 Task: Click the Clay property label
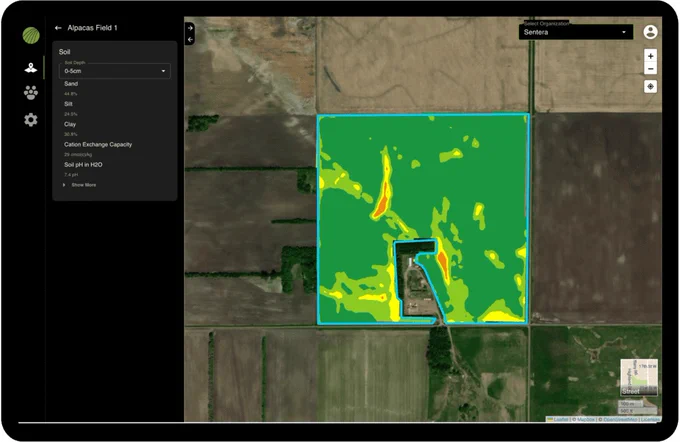point(70,124)
